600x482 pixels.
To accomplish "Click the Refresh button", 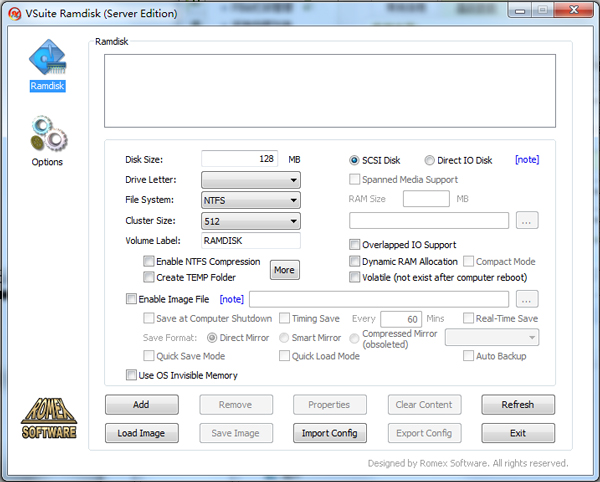I will point(518,405).
